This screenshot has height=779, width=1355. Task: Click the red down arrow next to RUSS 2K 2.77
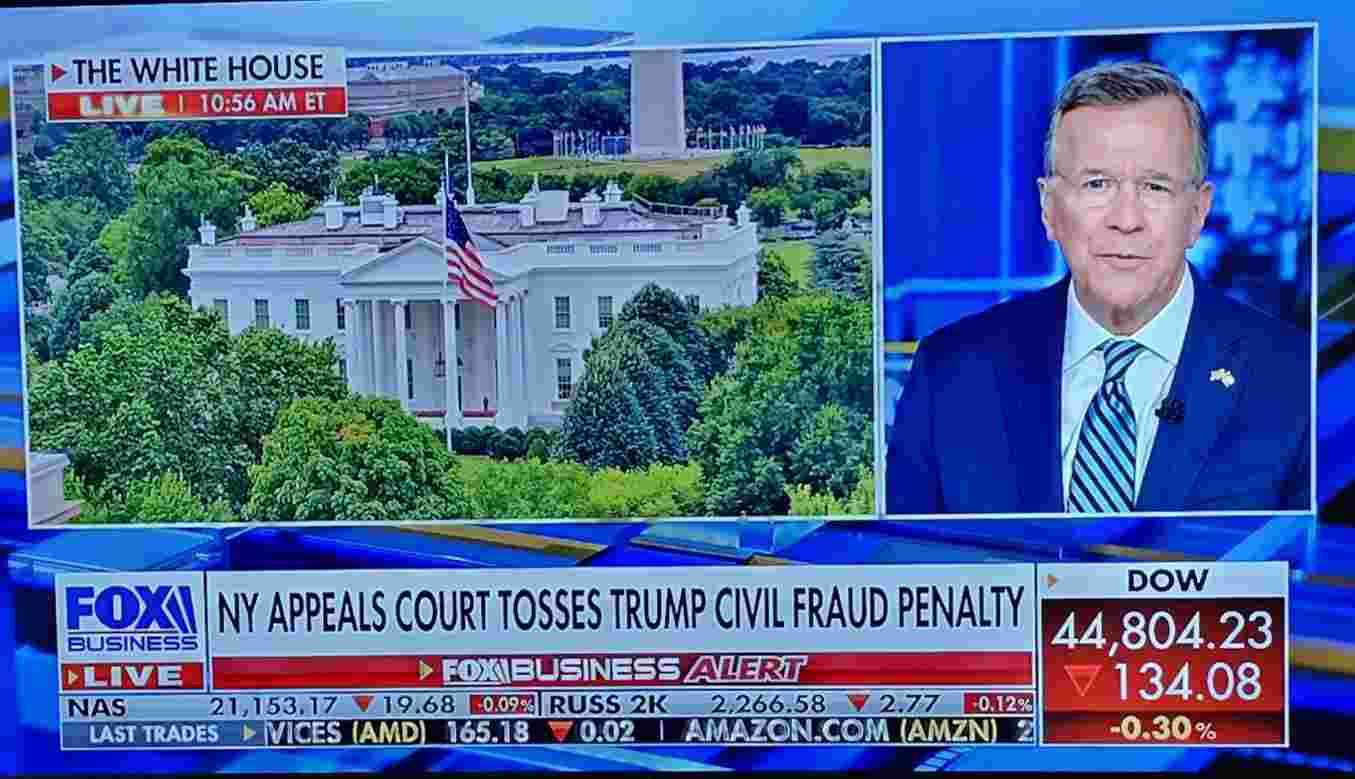858,703
